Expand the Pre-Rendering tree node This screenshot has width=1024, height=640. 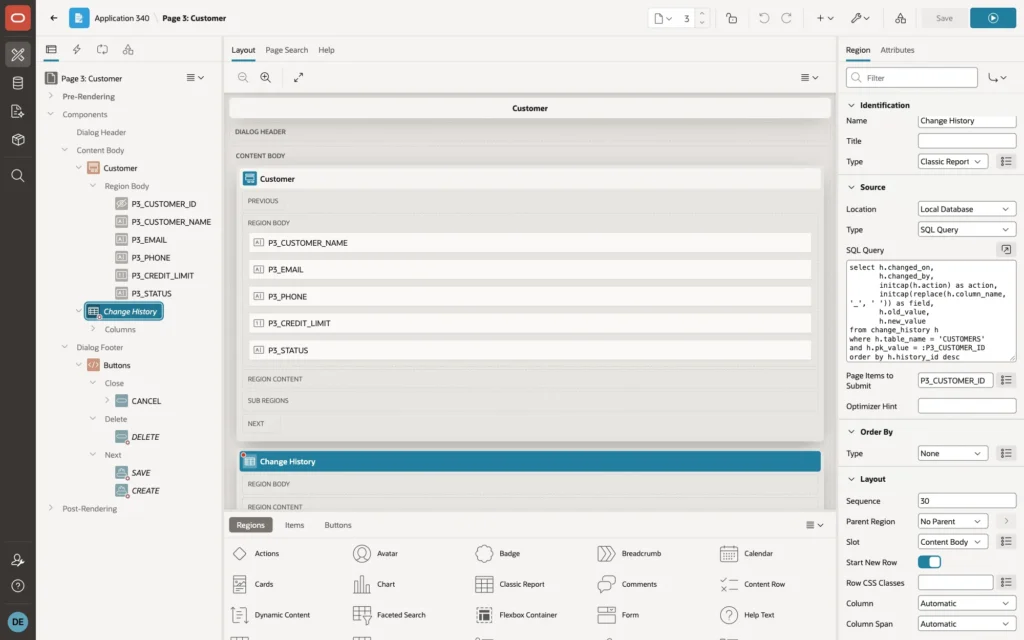(x=51, y=96)
